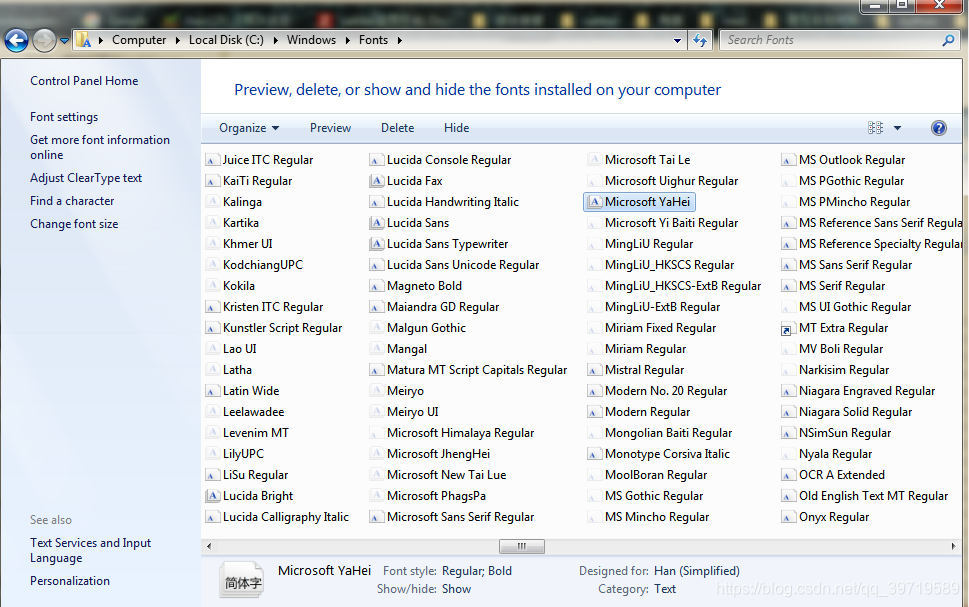Select Khmer UI font name

pos(248,244)
